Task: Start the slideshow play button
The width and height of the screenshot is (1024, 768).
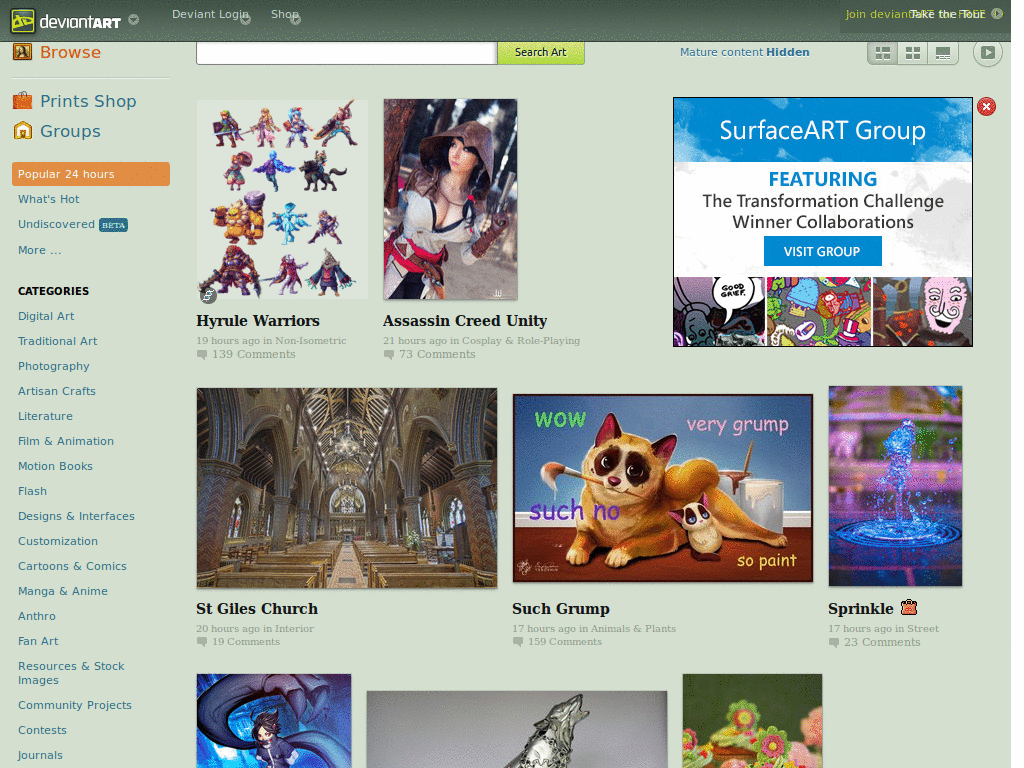Action: tap(987, 52)
